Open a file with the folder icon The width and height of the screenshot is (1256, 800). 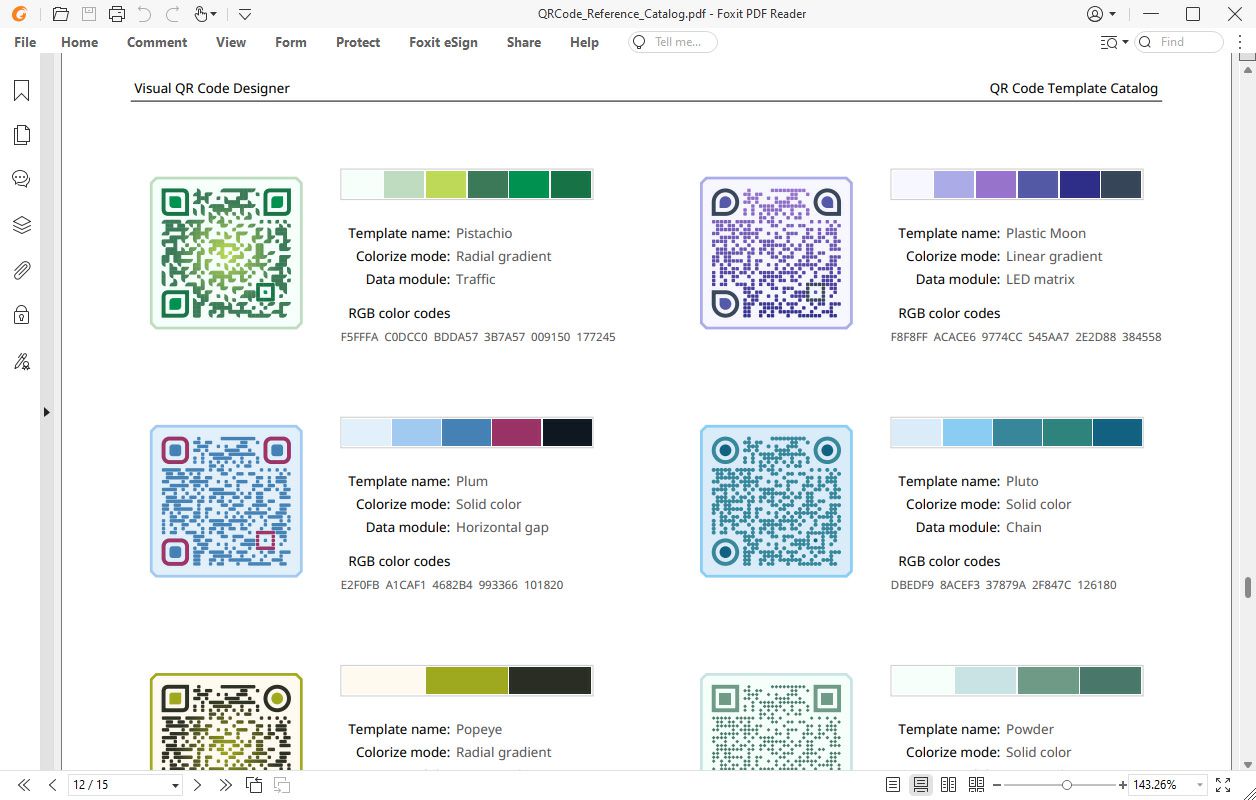60,14
